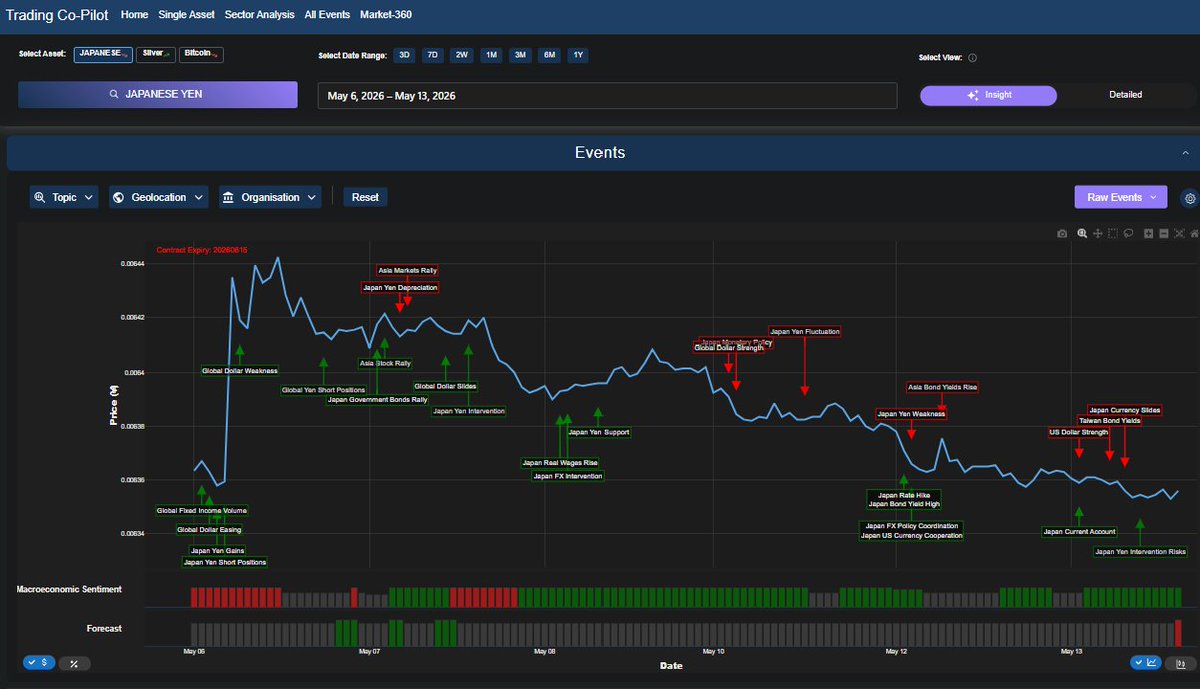The height and width of the screenshot is (689, 1200).
Task: Reset the event filters
Action: [365, 198]
